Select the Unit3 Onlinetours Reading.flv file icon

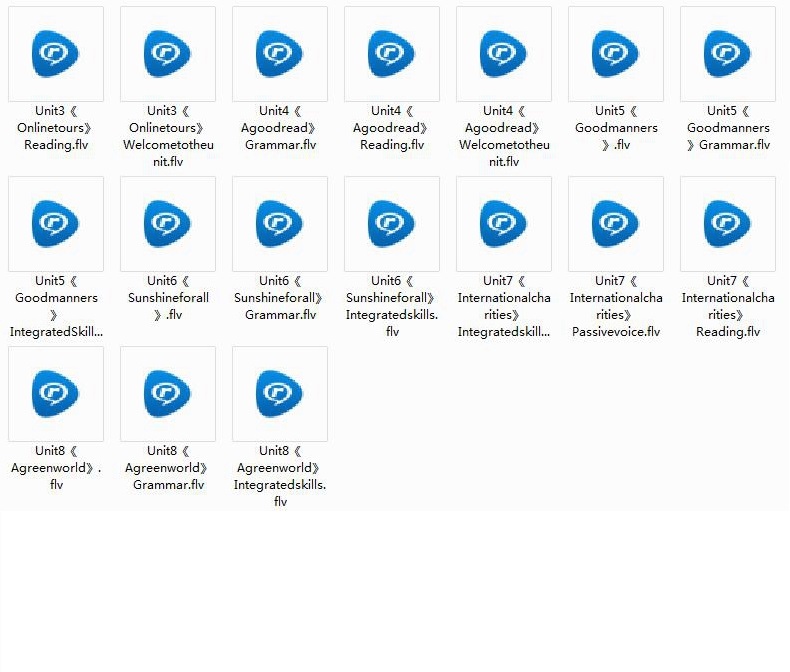56,54
